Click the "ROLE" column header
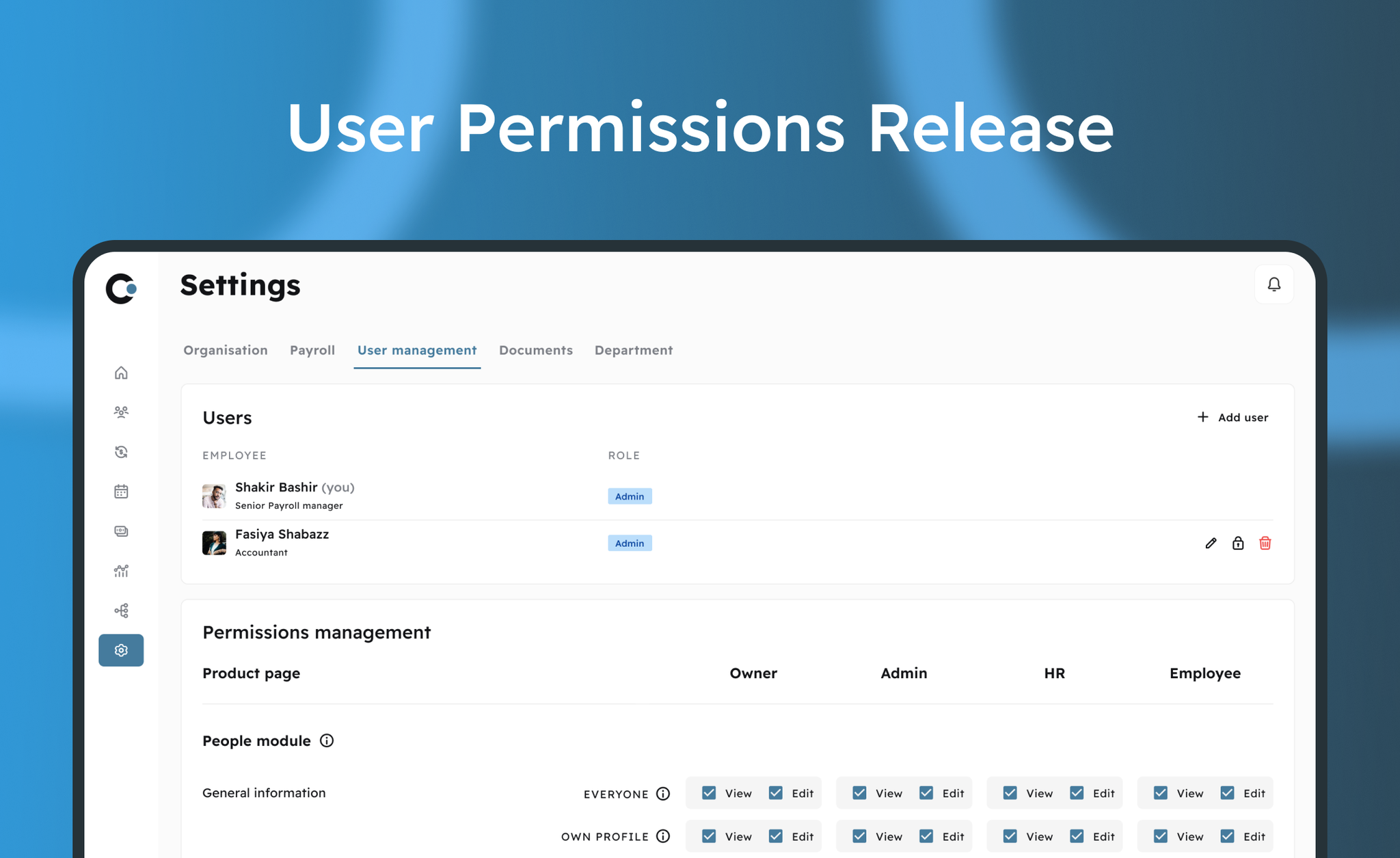The height and width of the screenshot is (858, 1400). pyautogui.click(x=624, y=455)
